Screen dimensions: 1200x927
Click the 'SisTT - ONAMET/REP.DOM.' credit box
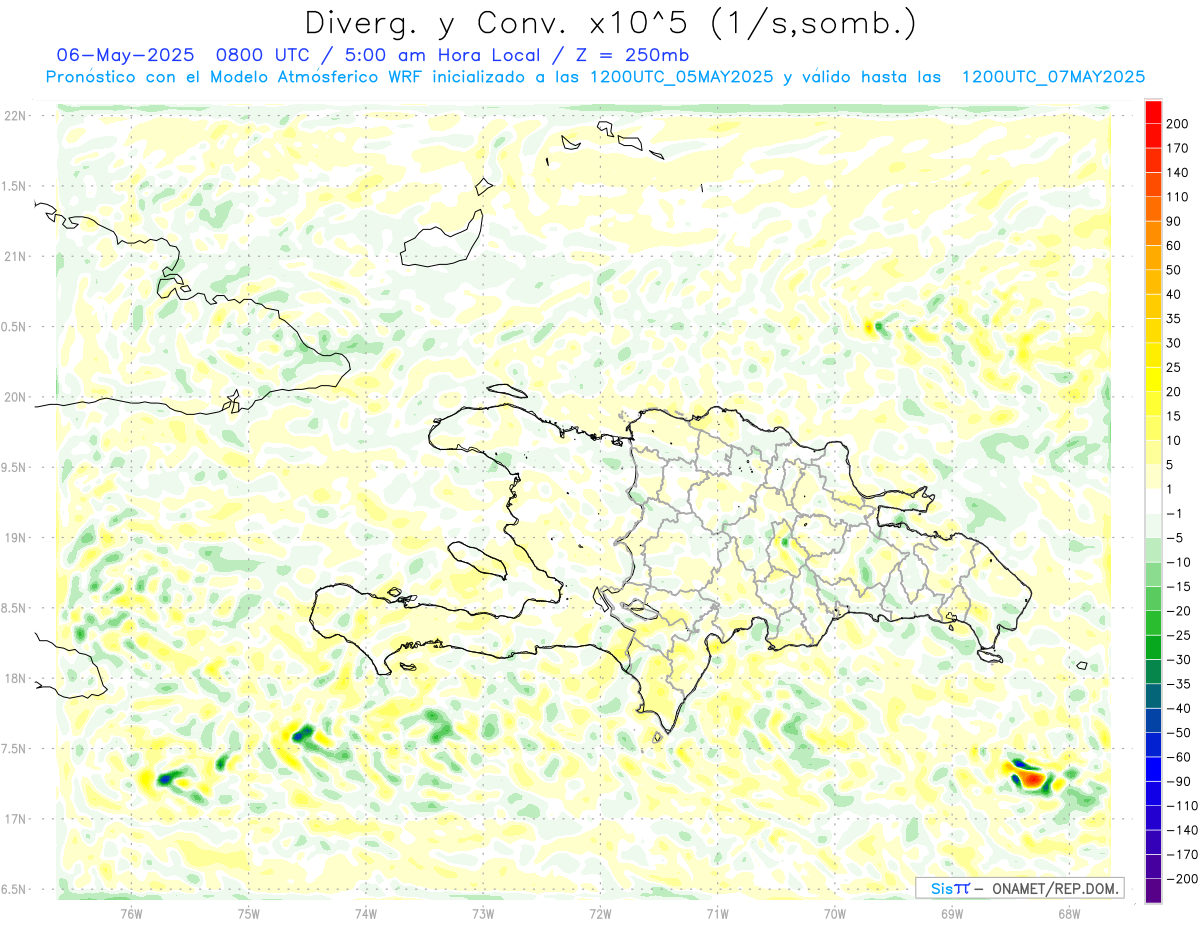[x=1020, y=888]
